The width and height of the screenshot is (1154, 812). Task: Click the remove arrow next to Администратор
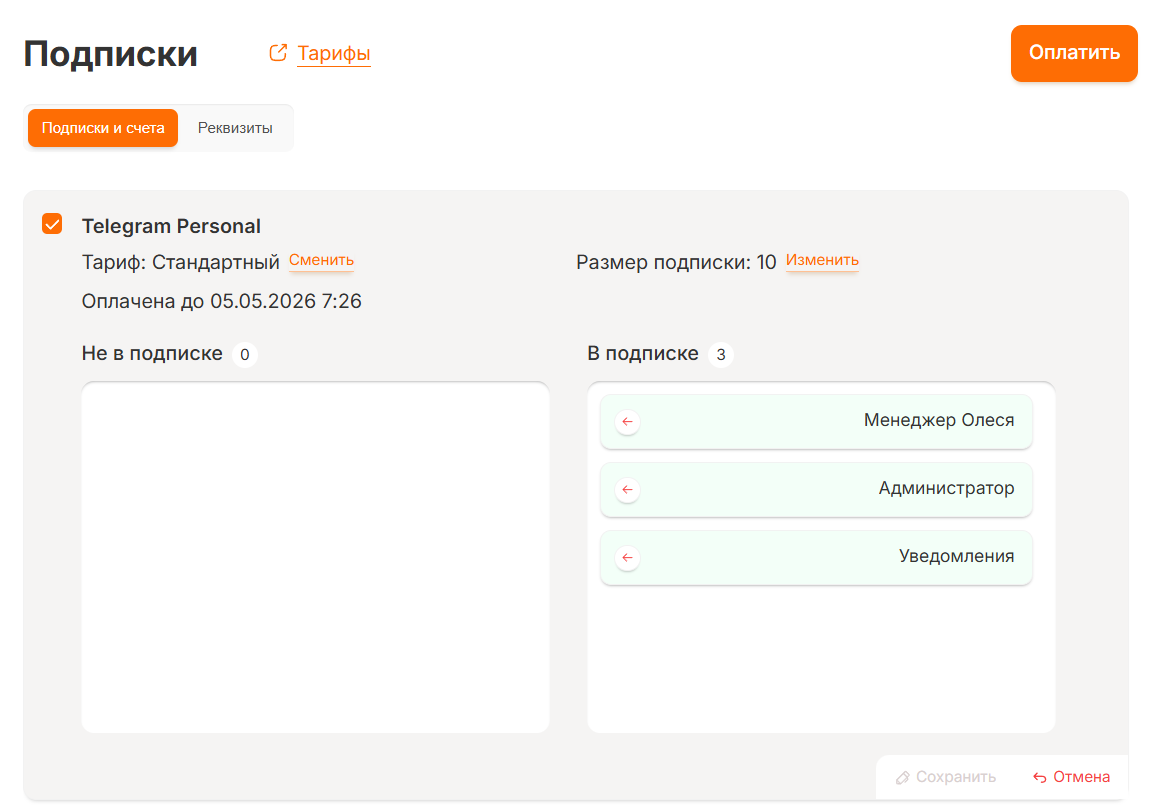(627, 490)
